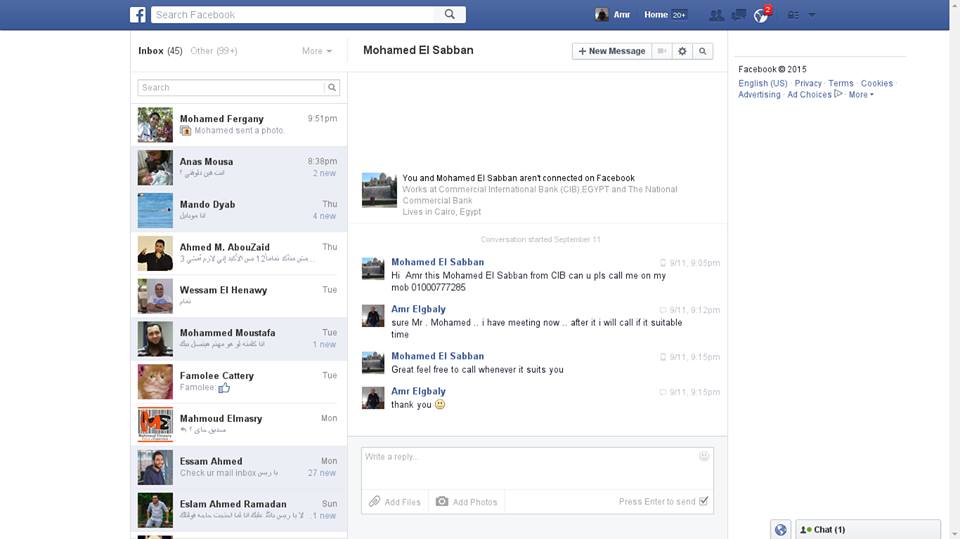
Task: Go to Home in the top bar
Action: (656, 15)
